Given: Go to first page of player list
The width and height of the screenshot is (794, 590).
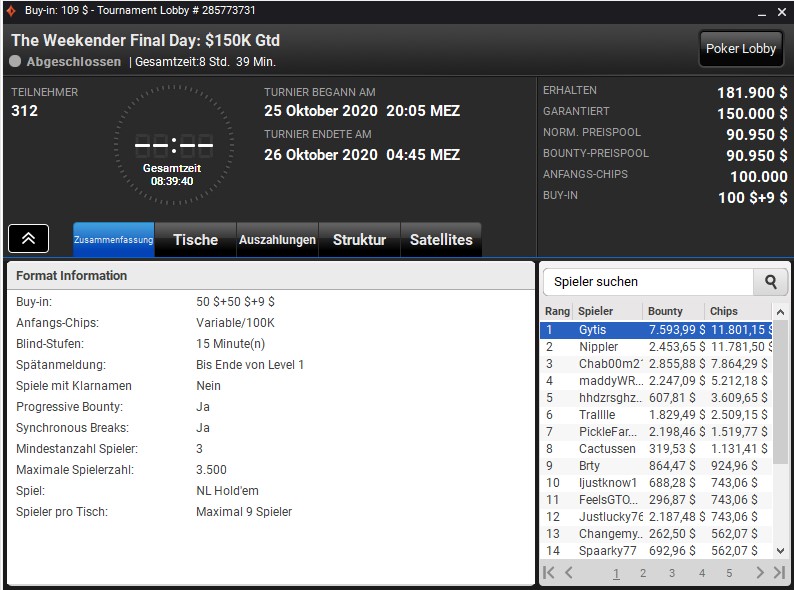Looking at the screenshot, I should [x=549, y=573].
